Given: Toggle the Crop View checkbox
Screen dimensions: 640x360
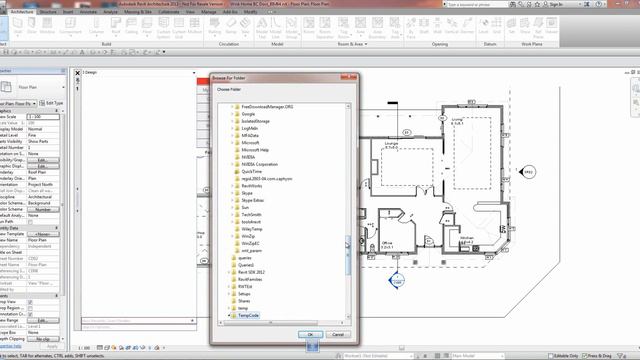Looking at the screenshot, I should [30, 302].
